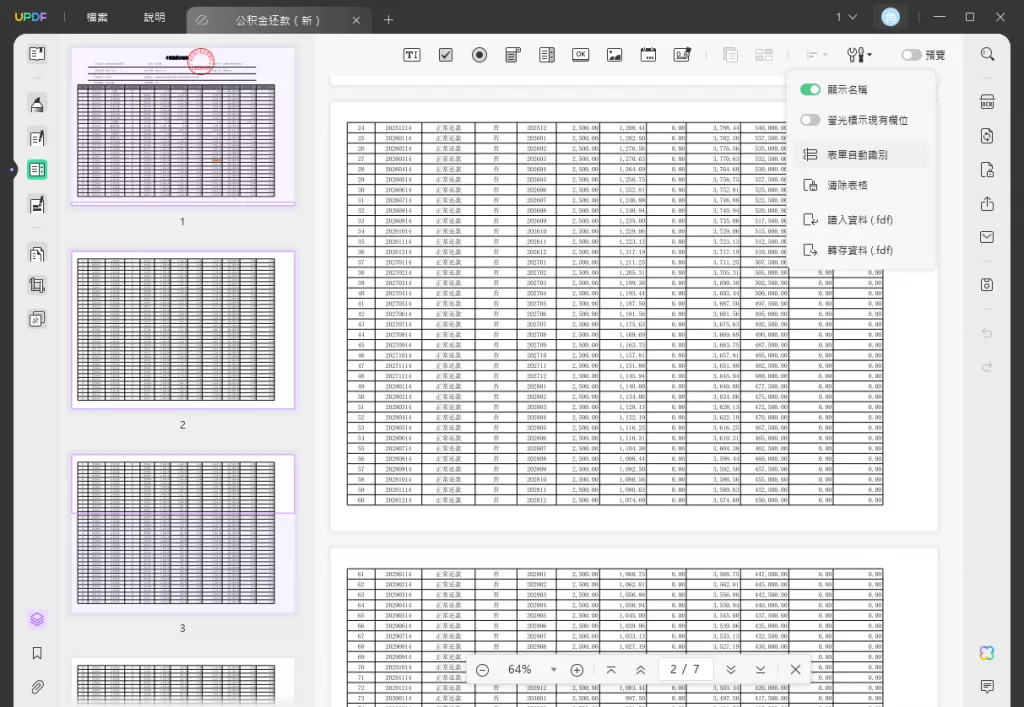Select page 1 thumbnail
This screenshot has height=707, width=1024.
[183, 125]
